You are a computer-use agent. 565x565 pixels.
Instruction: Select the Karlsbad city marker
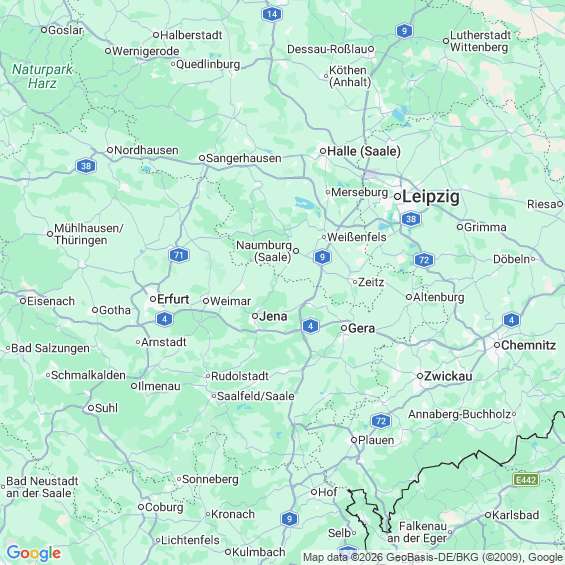click(488, 515)
